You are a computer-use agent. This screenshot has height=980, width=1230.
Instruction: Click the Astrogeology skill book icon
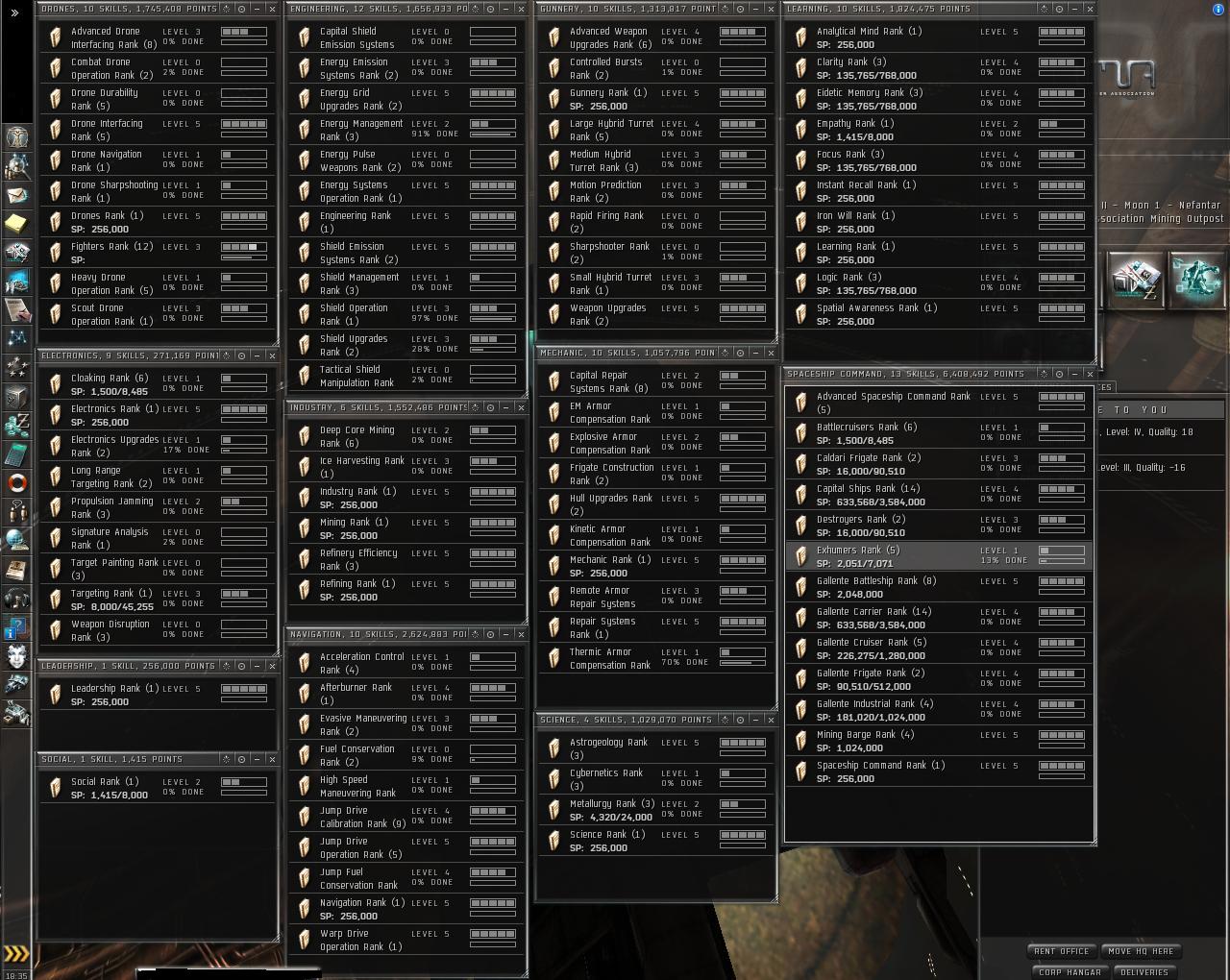(553, 748)
